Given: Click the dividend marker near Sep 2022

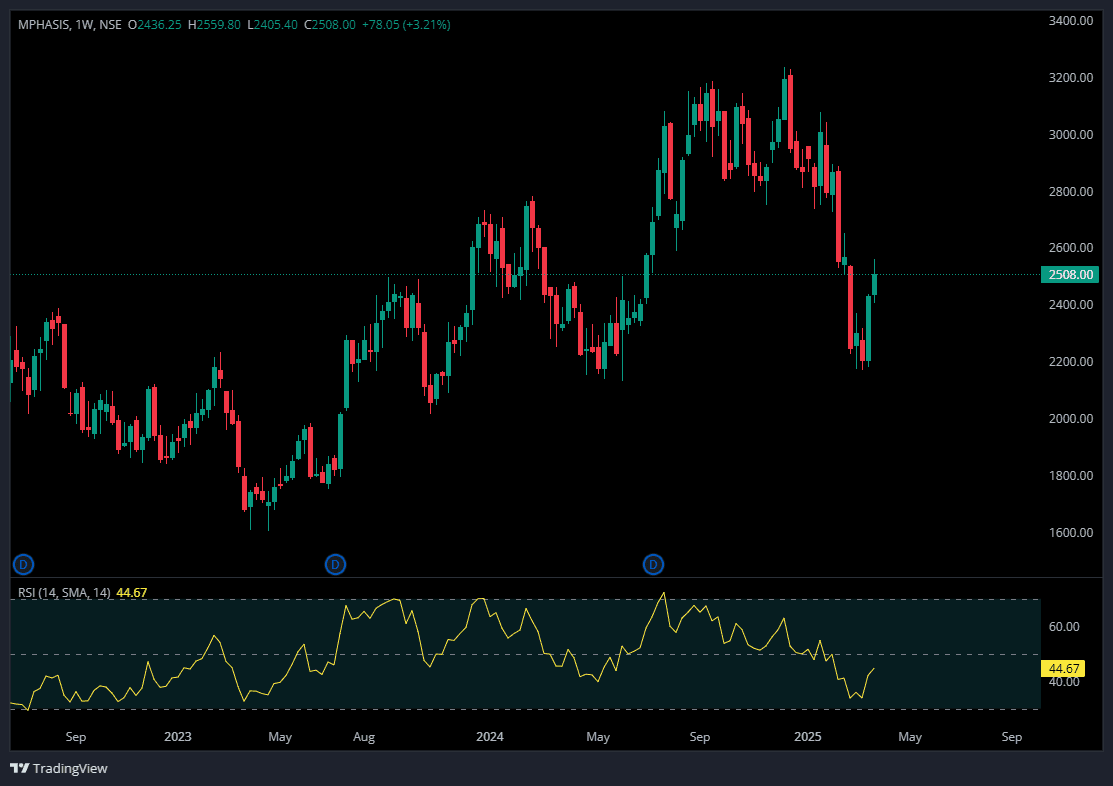Looking at the screenshot, I should (x=23, y=565).
